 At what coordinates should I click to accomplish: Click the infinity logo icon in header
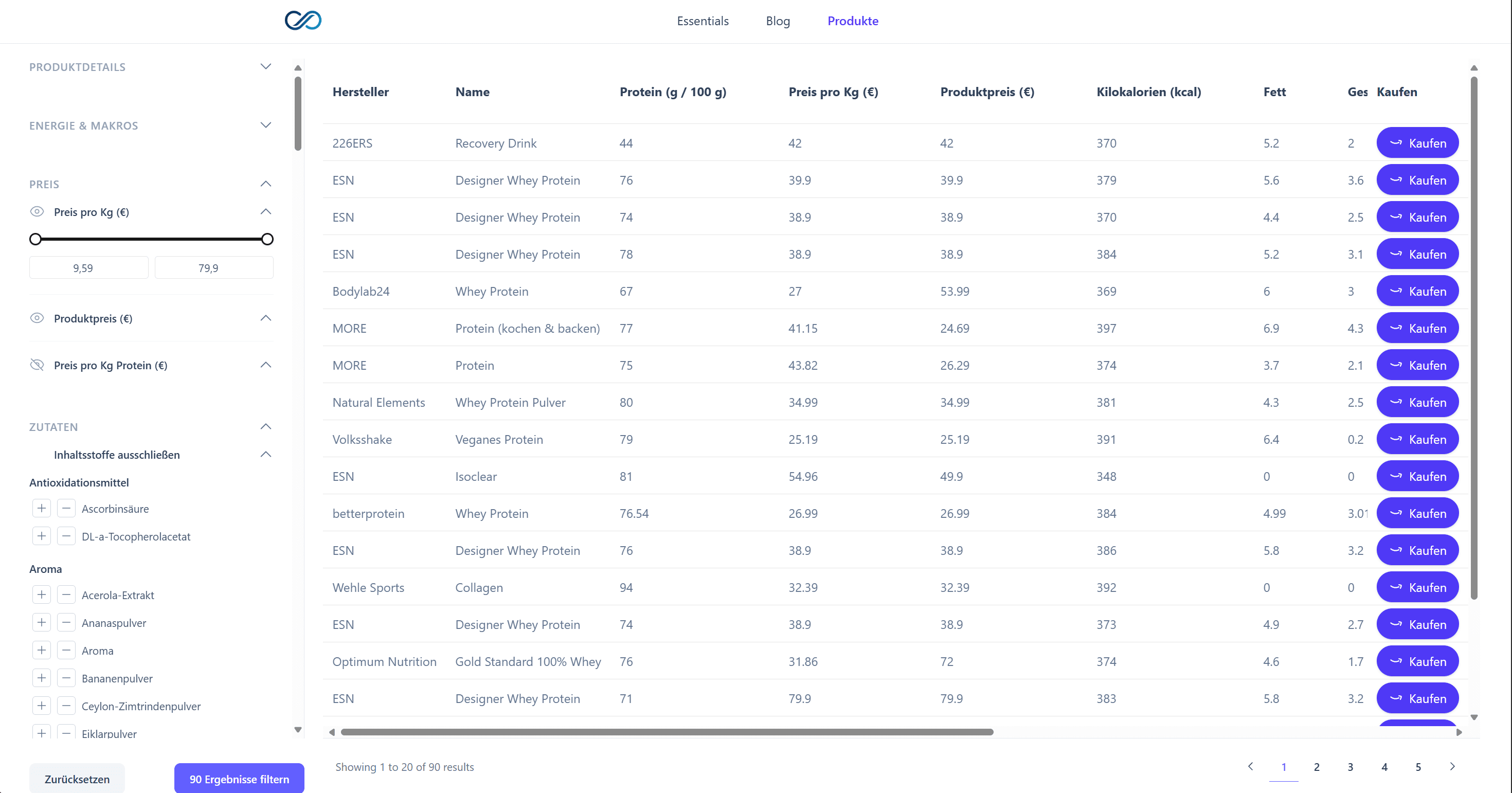point(303,21)
